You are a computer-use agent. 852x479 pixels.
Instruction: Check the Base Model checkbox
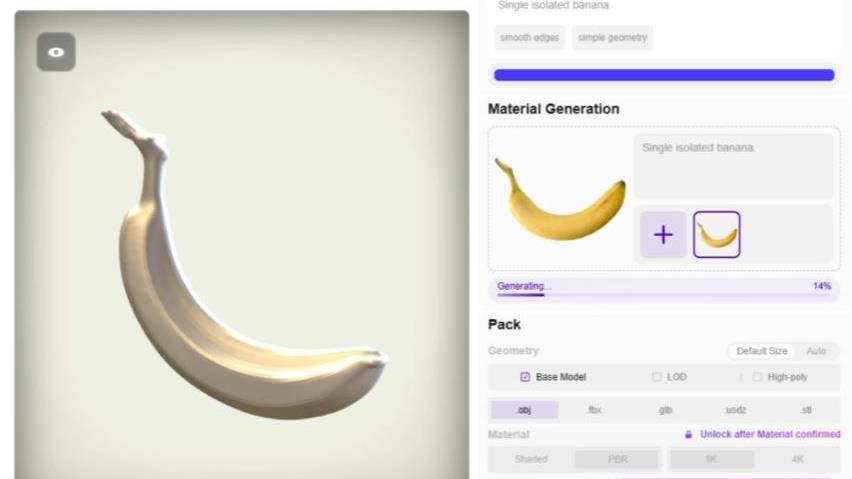pos(525,377)
